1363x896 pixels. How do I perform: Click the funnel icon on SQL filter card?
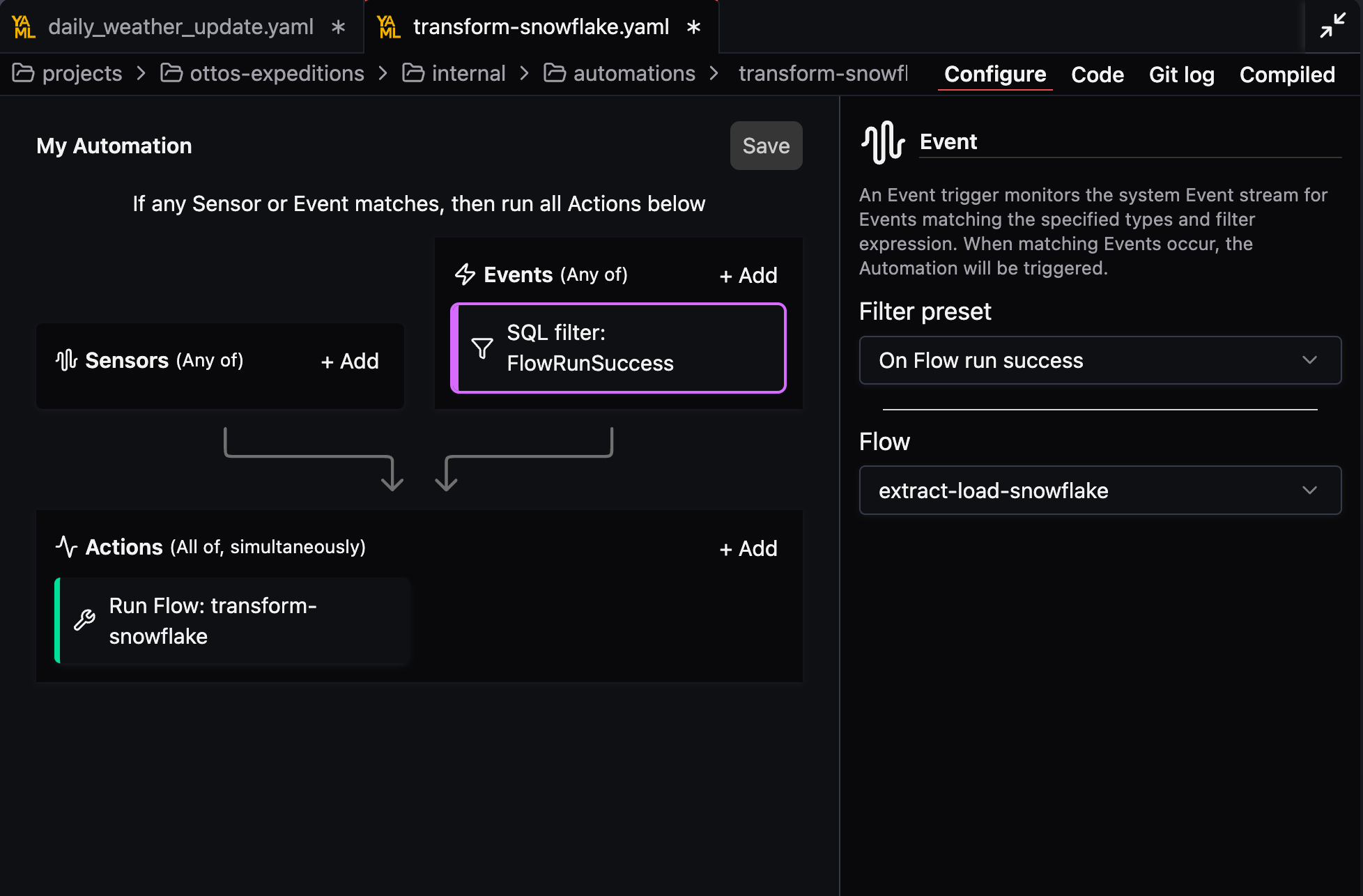point(482,348)
